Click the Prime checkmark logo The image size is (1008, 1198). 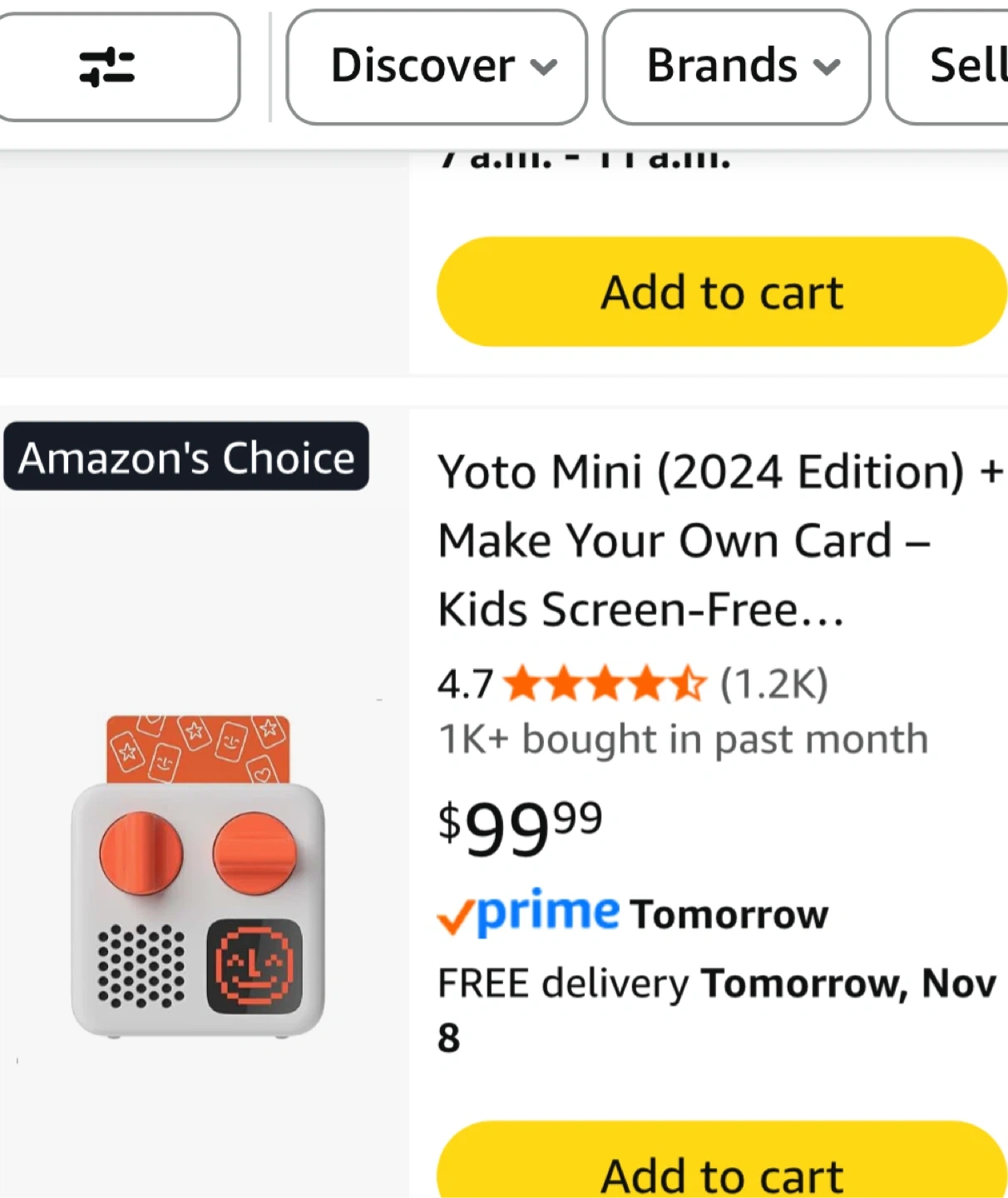[x=529, y=913]
